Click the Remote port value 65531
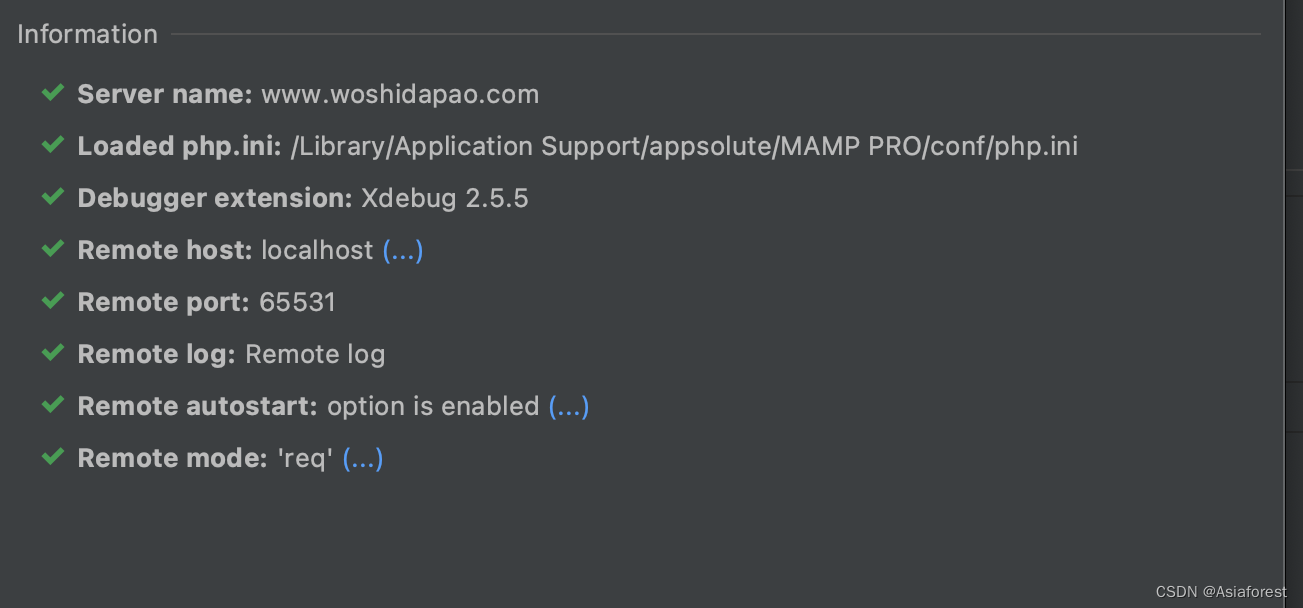The height and width of the screenshot is (608, 1303). click(297, 301)
